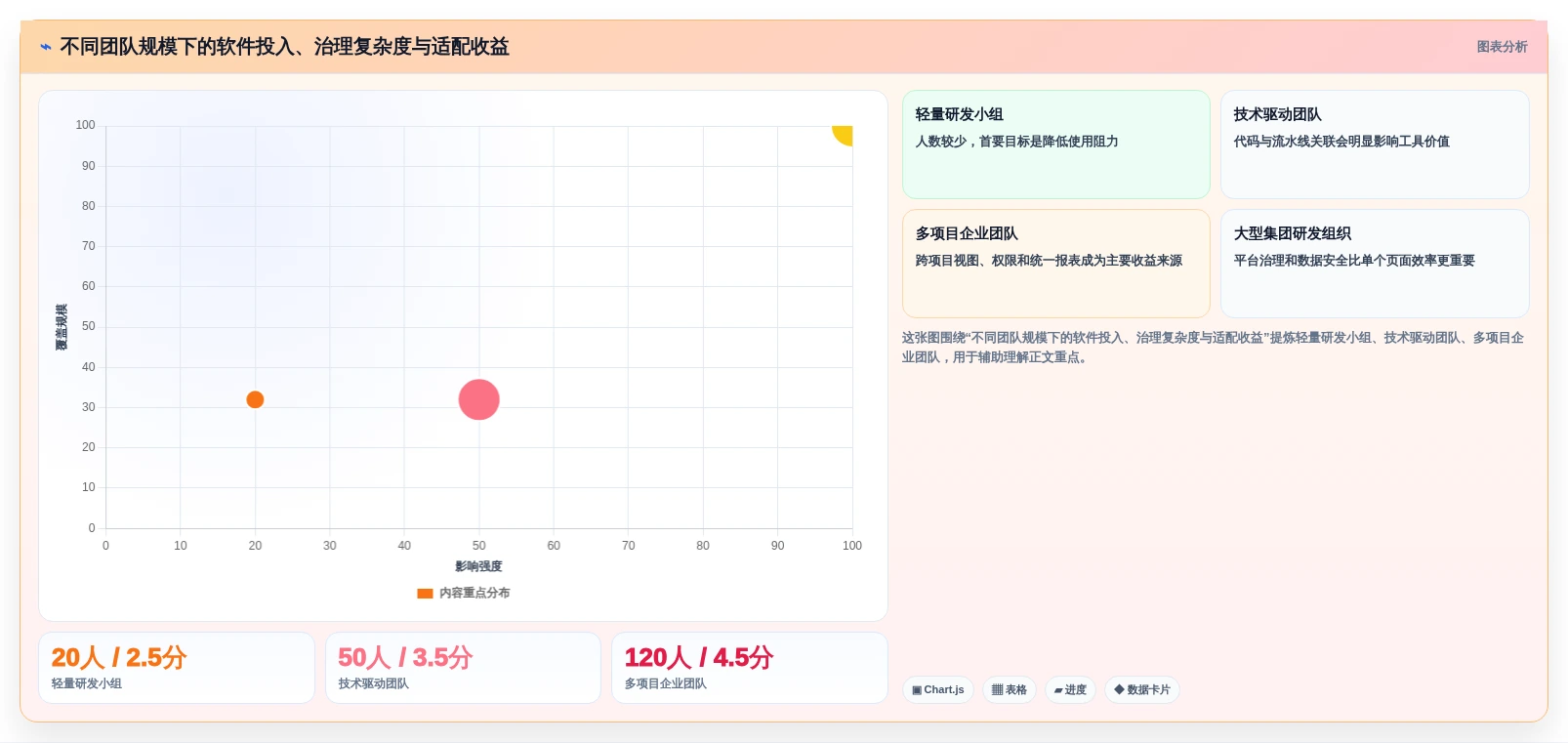Open the 多项目企业团队 card

pyautogui.click(x=1055, y=264)
